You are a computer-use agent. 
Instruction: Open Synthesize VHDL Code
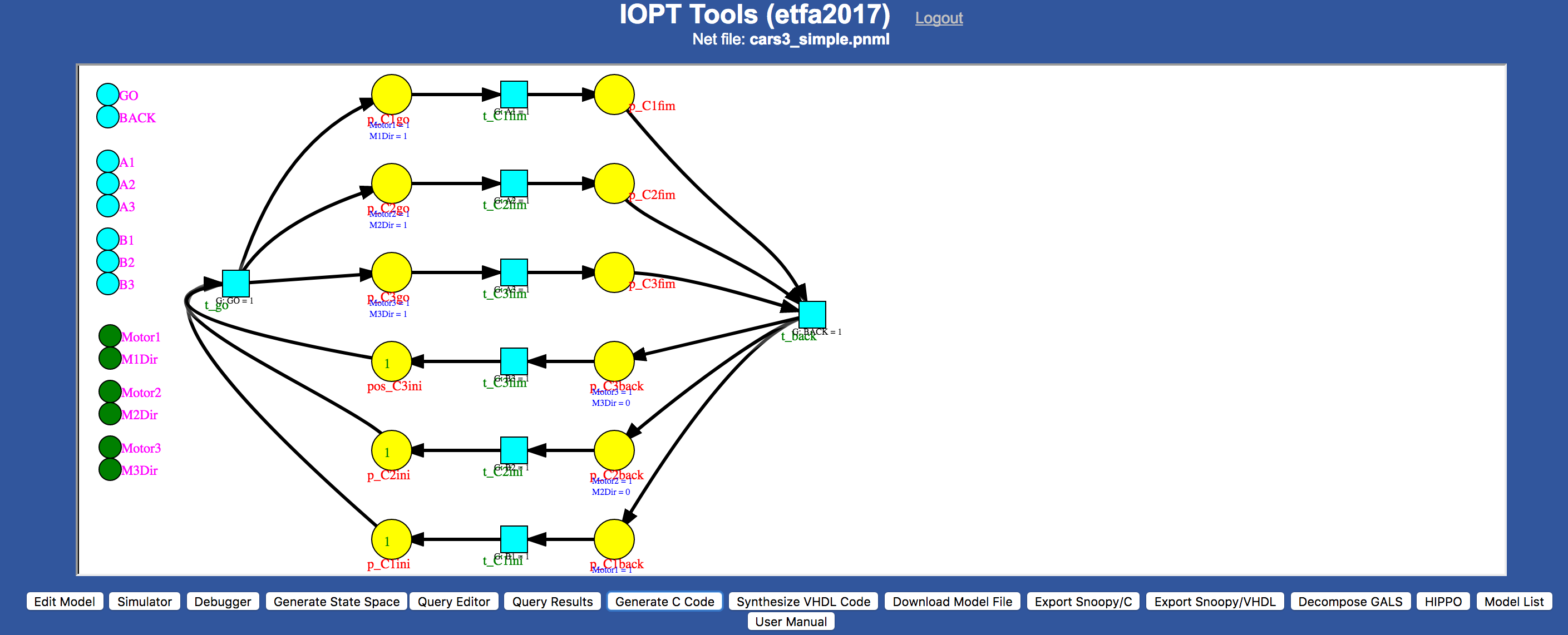(803, 601)
